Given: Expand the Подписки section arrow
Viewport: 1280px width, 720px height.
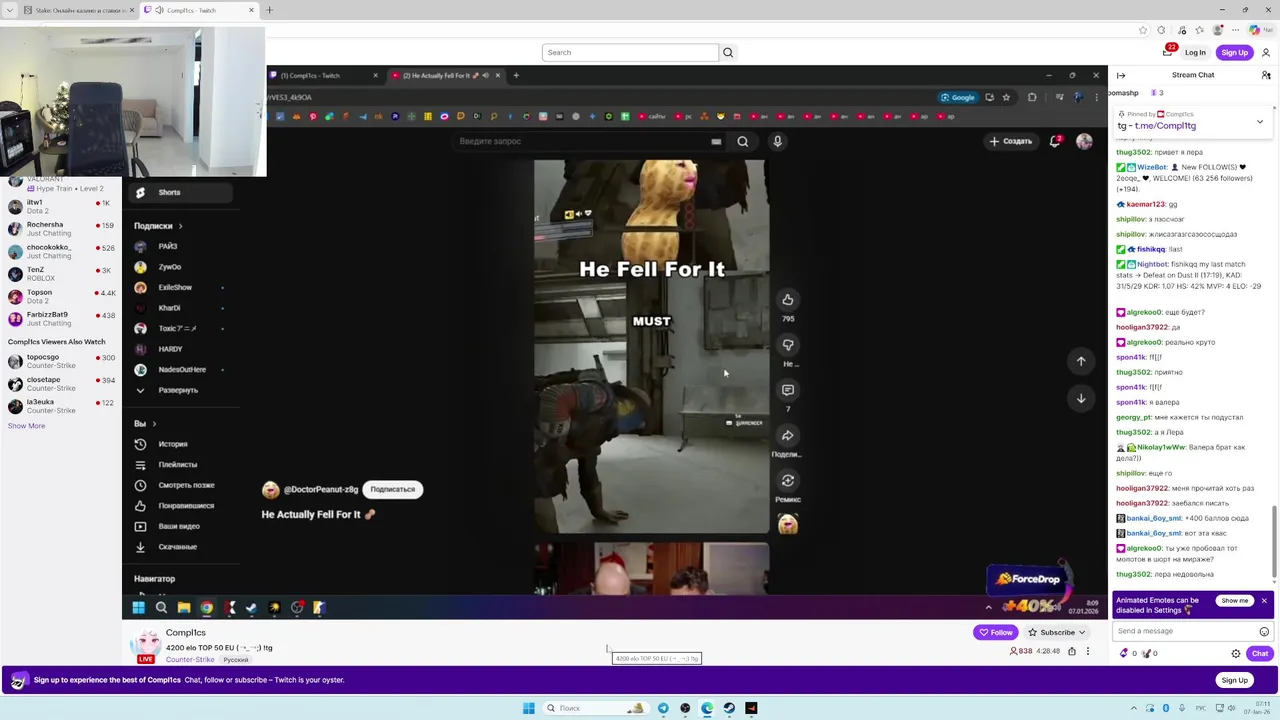Looking at the screenshot, I should tap(181, 226).
